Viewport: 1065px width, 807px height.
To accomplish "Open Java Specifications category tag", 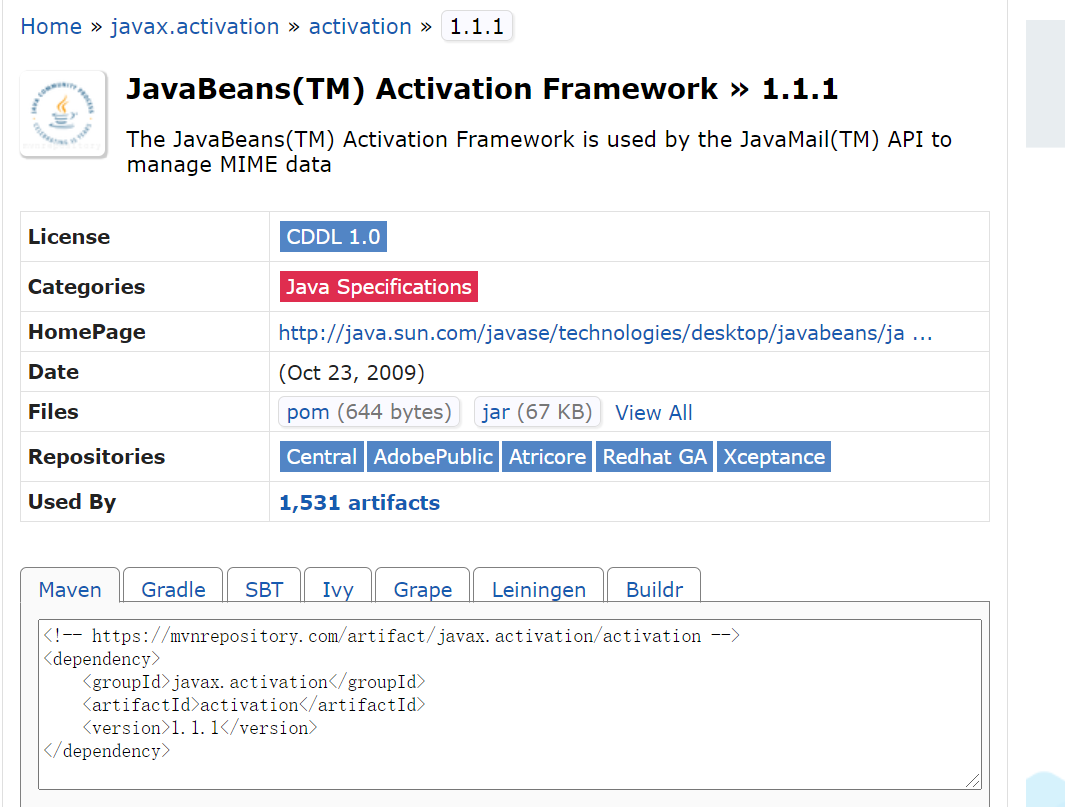I will 379,287.
